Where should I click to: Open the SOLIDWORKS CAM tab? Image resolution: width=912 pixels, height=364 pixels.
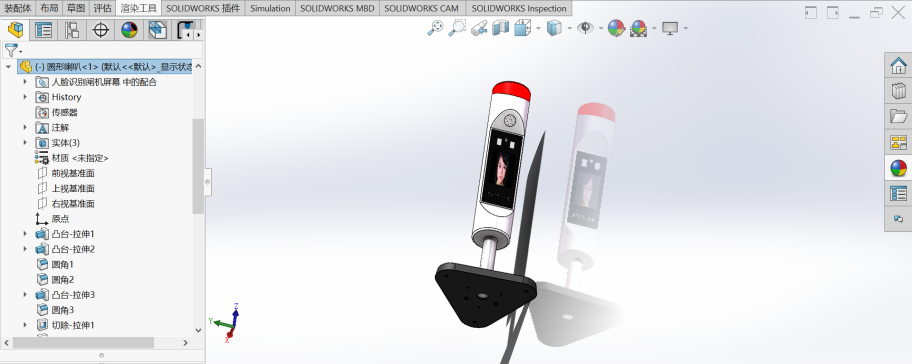click(x=422, y=8)
